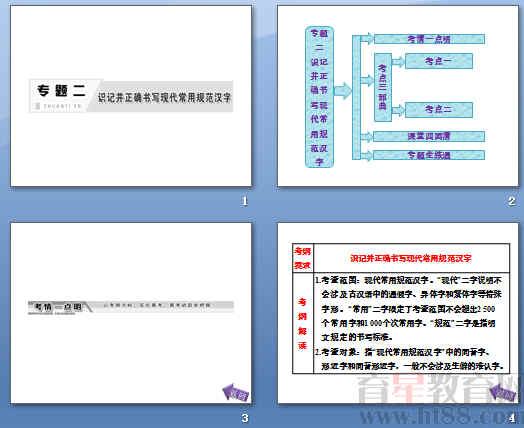Select slide 1 thumbnail titled 专题二
524x428 pixels.
(x=131, y=96)
